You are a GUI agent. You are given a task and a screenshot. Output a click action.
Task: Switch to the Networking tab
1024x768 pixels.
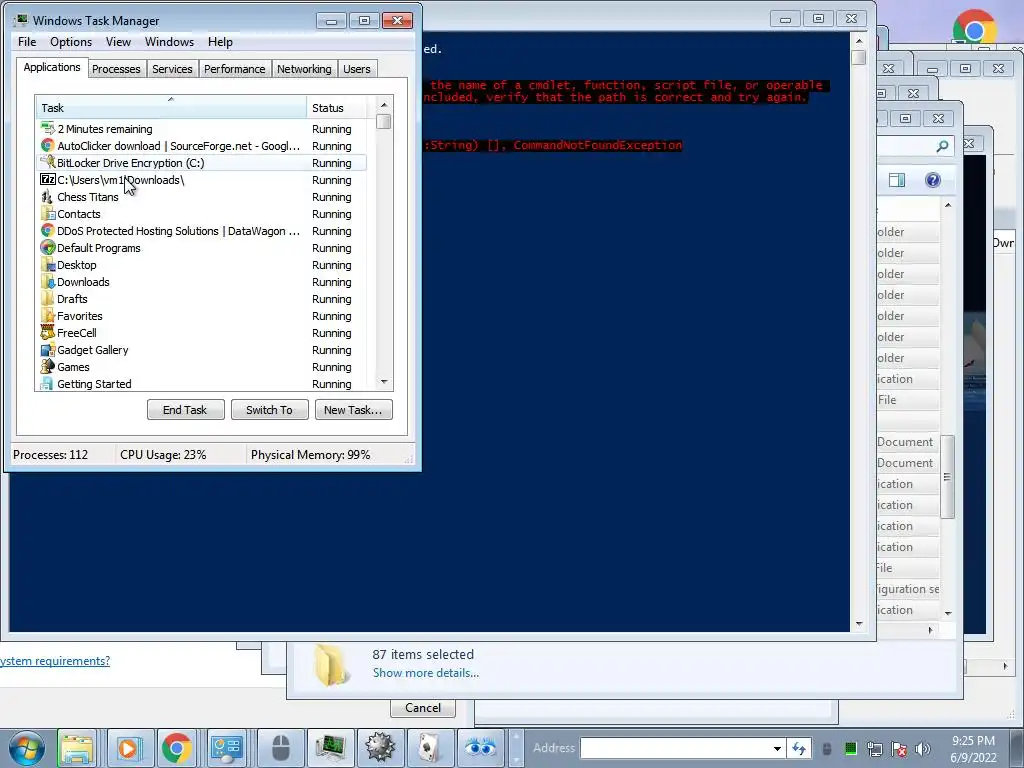(304, 69)
